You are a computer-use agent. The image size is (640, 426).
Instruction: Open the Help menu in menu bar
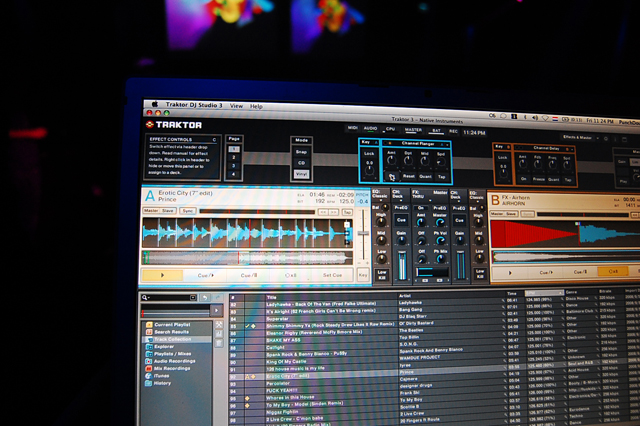(x=257, y=106)
